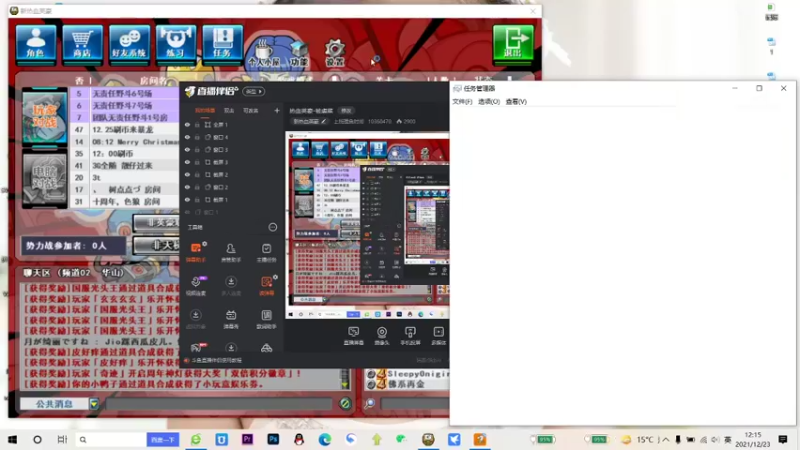Add a screen capture source below preview

[x=353, y=336]
